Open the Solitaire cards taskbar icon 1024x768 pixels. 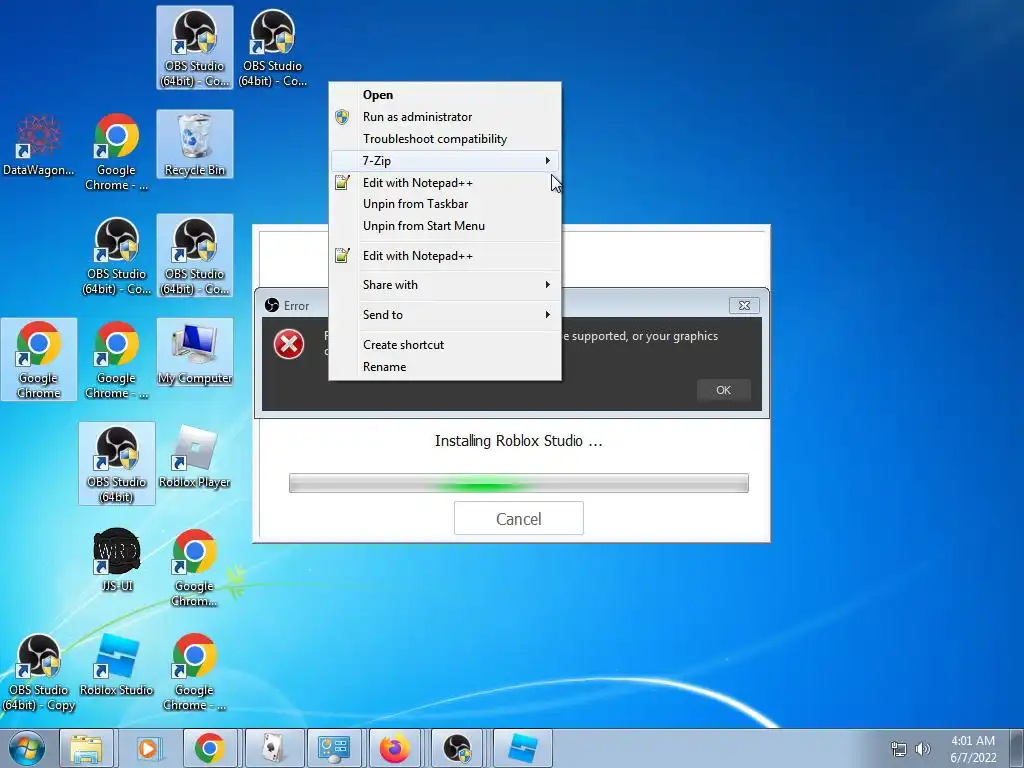(x=272, y=748)
